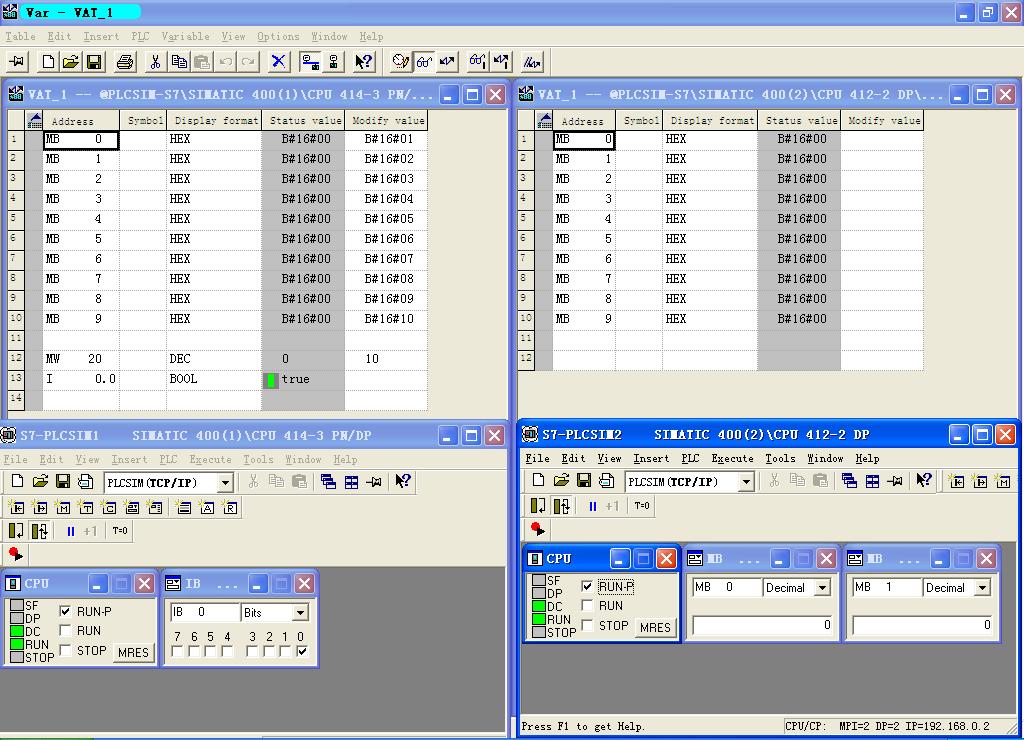Click the MRES button in S7-PLCSIM1 CPU panel
The width and height of the screenshot is (1024, 740).
coord(133,652)
